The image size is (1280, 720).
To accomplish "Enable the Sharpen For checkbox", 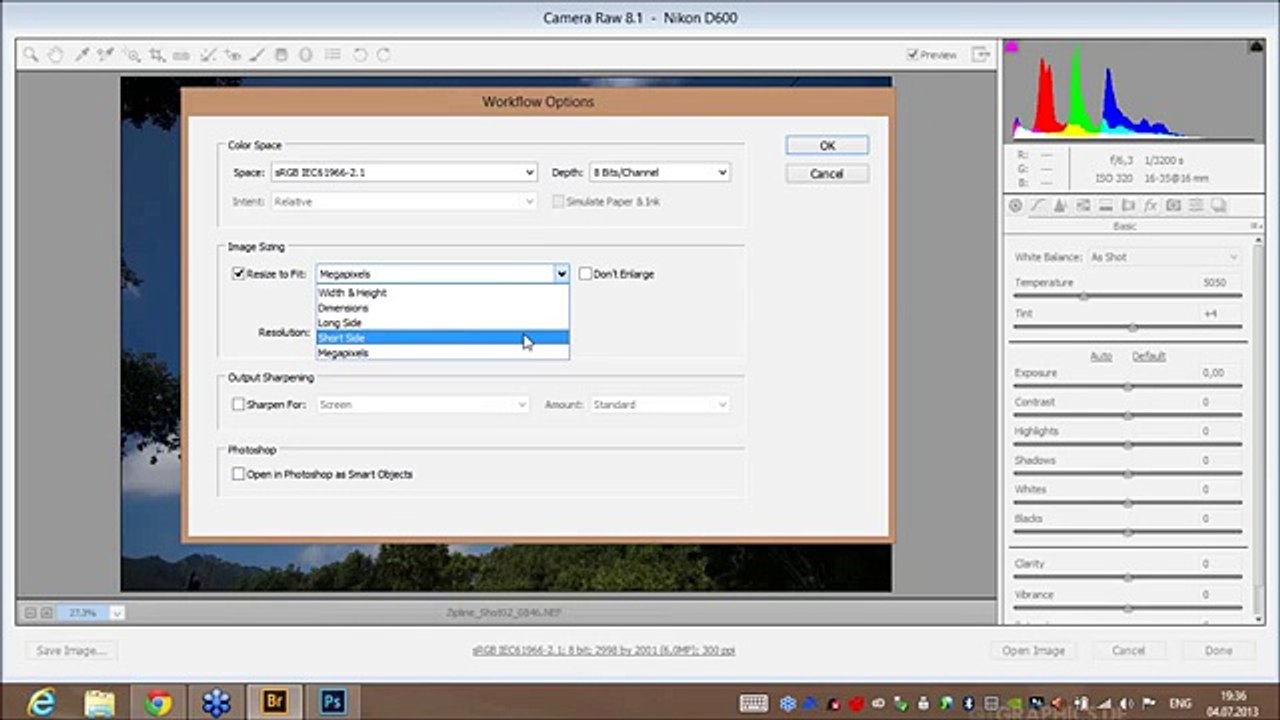I will (239, 405).
